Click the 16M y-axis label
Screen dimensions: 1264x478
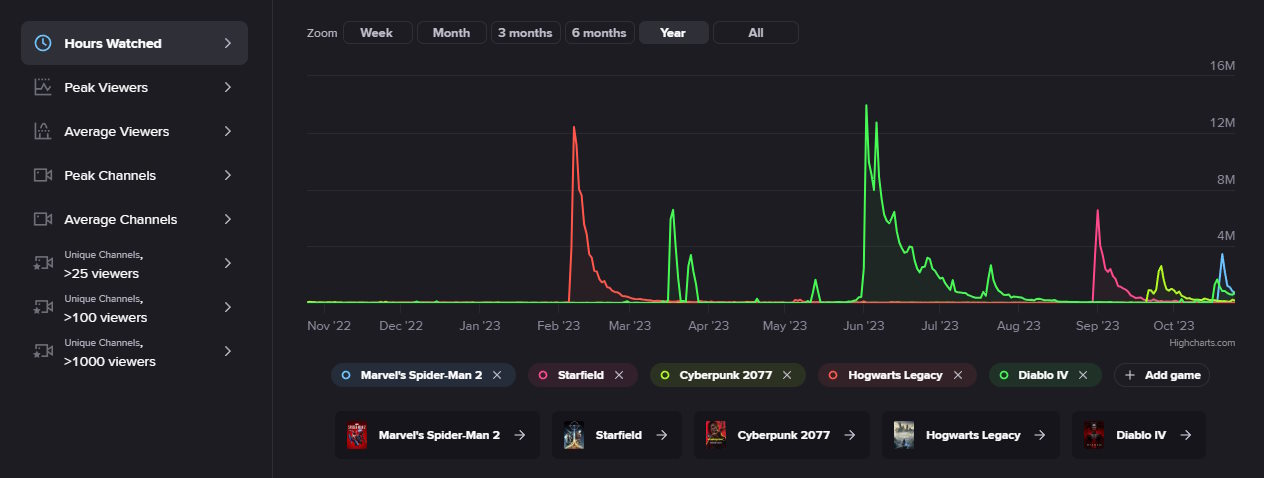pos(1223,66)
